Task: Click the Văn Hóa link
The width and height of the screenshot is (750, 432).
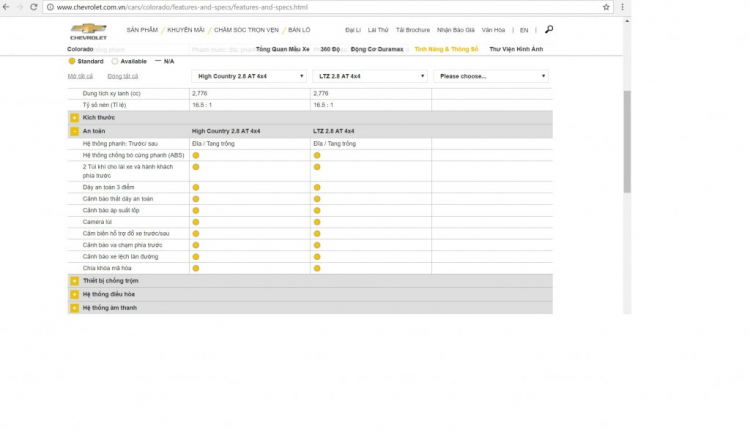Action: [x=493, y=30]
